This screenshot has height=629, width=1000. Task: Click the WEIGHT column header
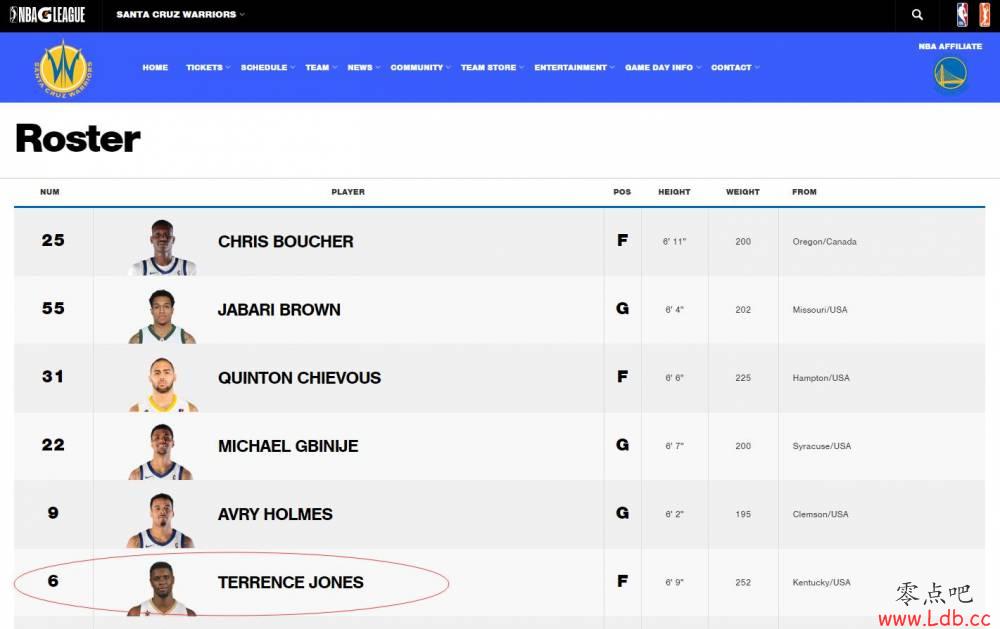click(x=743, y=192)
